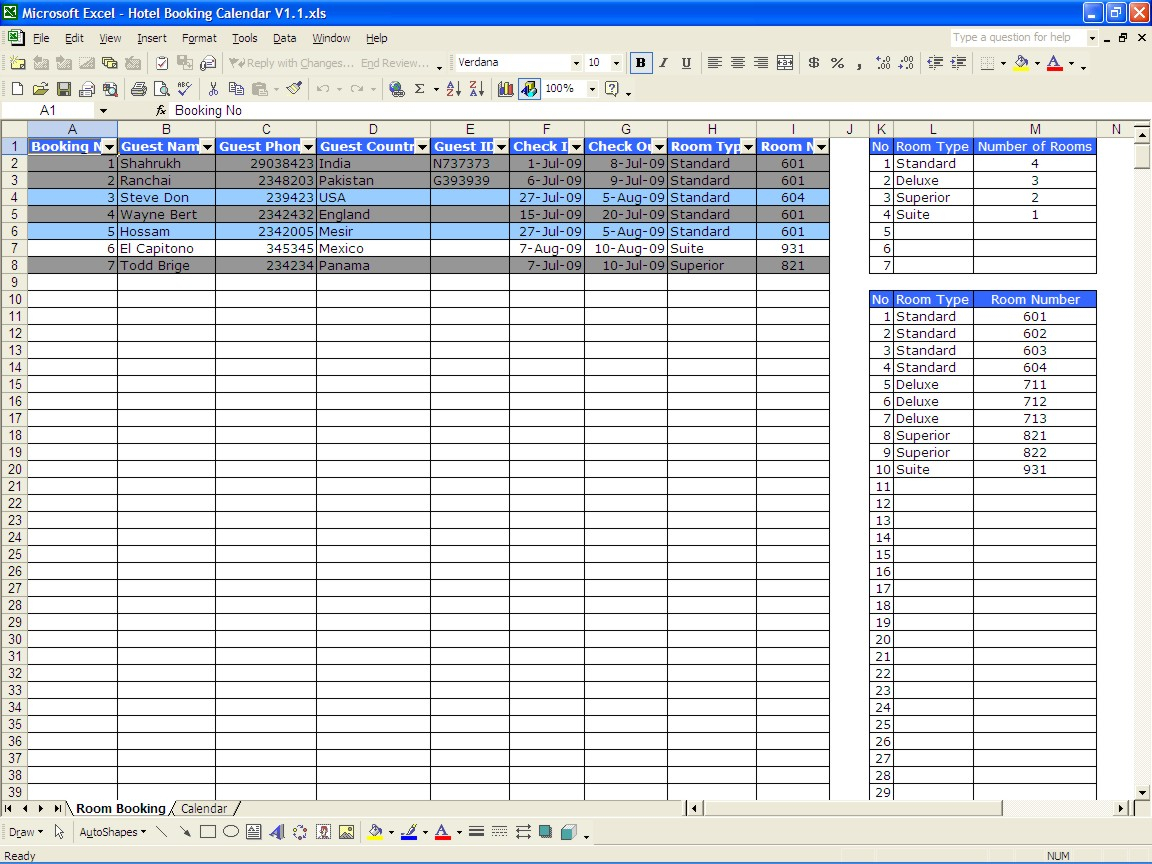Open the Data menu
The height and width of the screenshot is (864, 1152).
(x=284, y=38)
